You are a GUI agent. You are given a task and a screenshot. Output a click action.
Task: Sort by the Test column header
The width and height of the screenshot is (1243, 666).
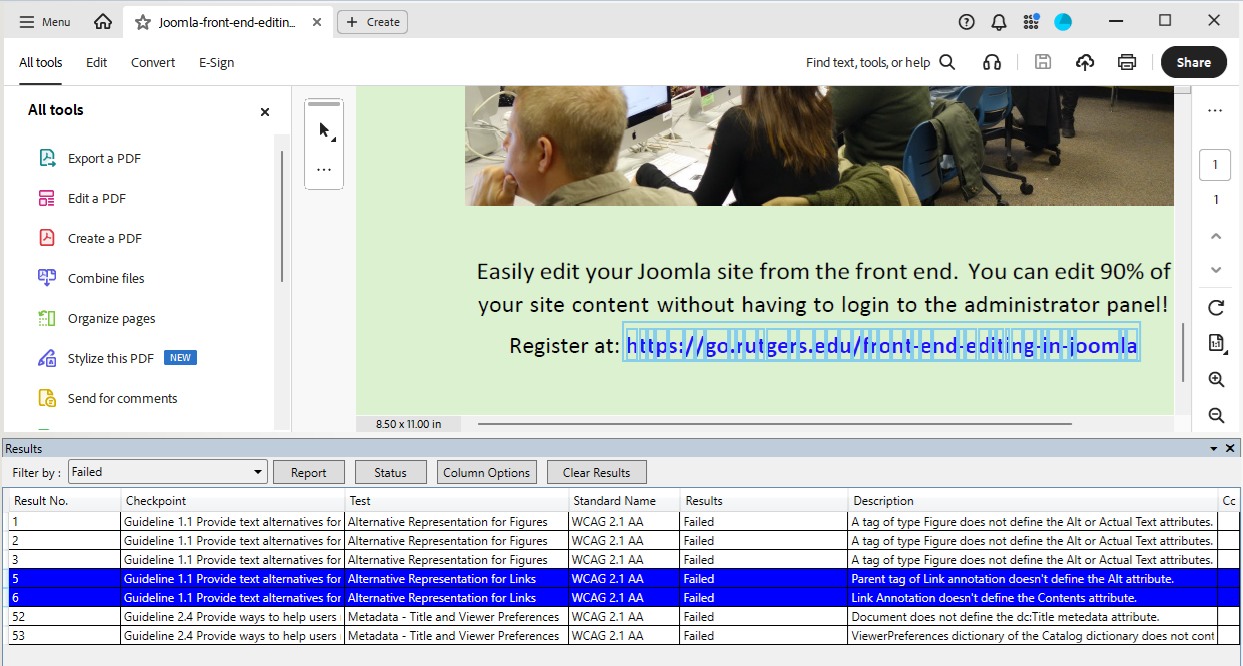pyautogui.click(x=457, y=501)
